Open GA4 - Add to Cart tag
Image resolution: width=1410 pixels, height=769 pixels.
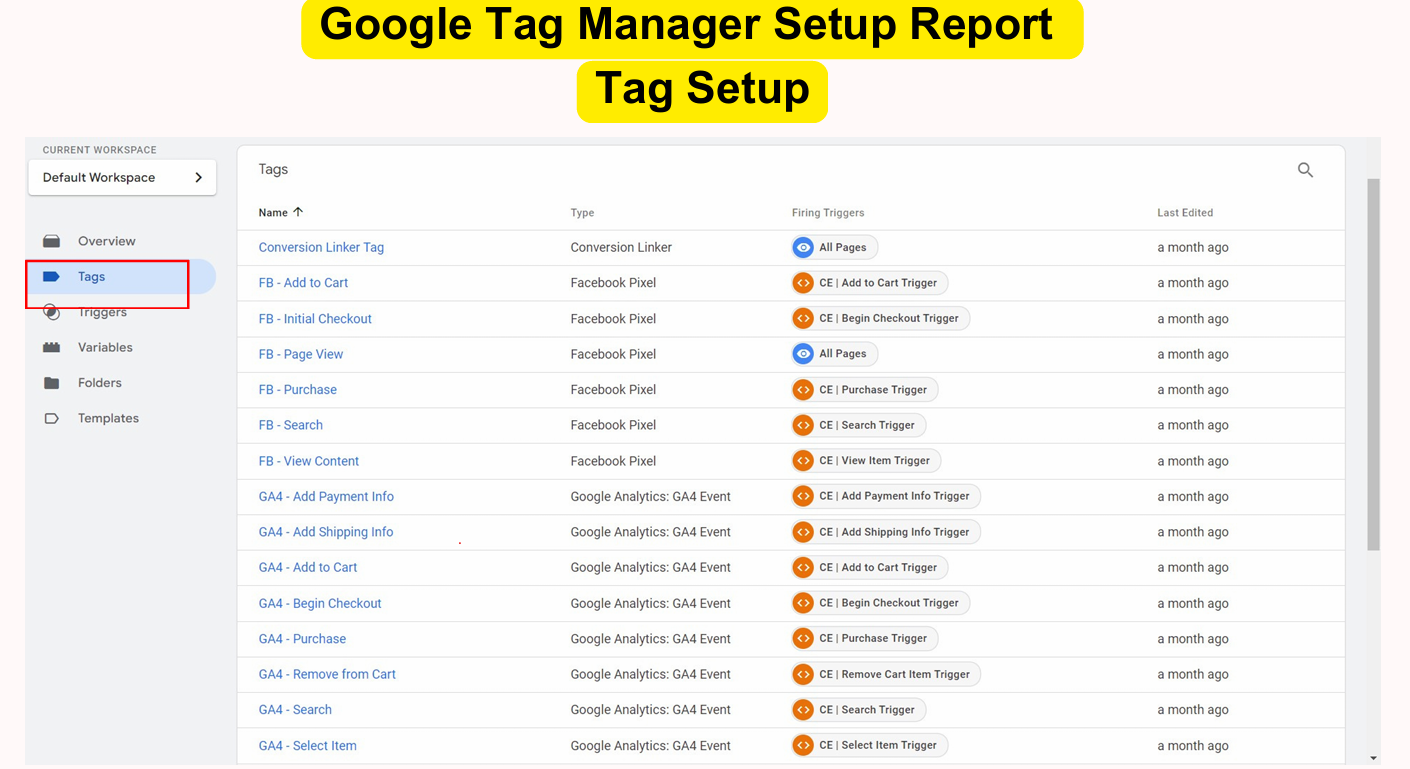tap(308, 567)
